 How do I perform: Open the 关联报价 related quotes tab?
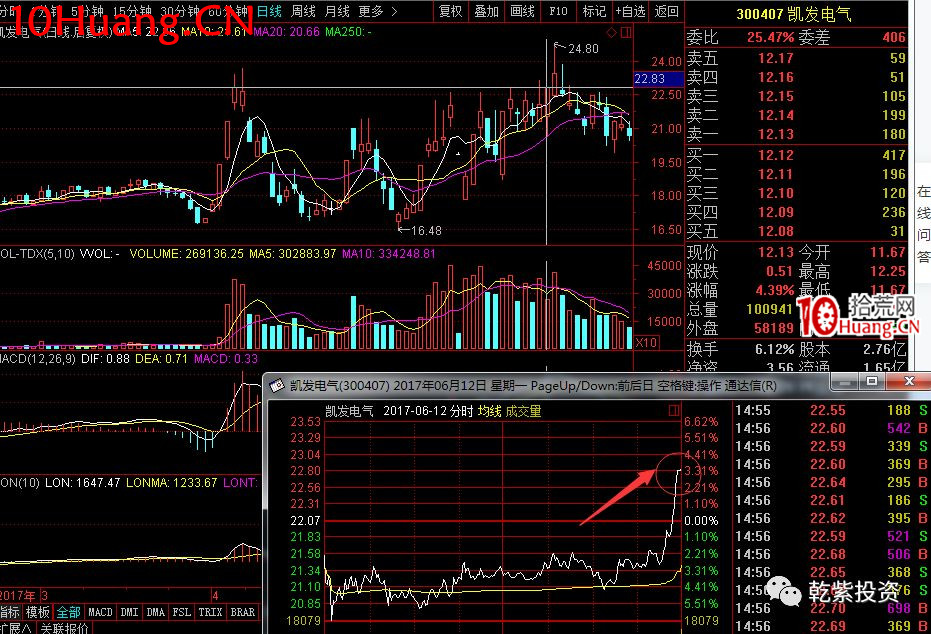(64, 628)
